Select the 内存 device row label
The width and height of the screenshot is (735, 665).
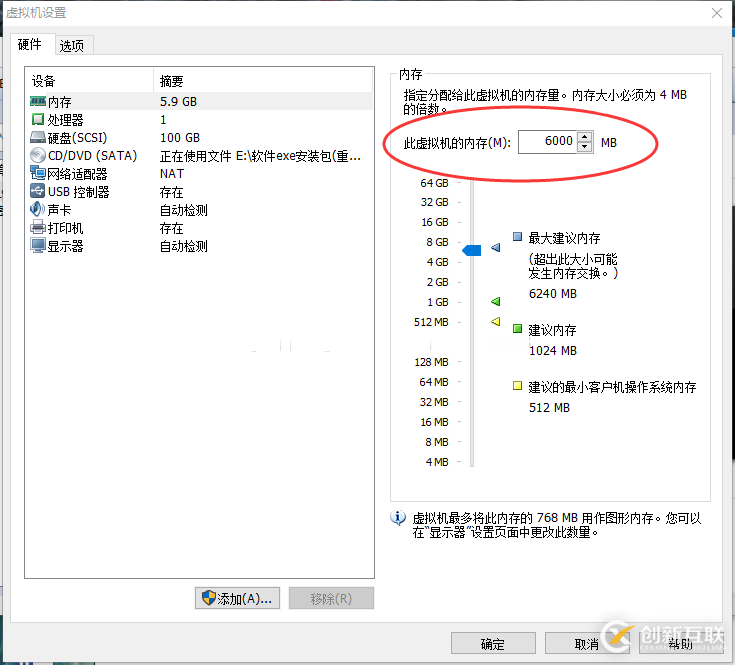tap(60, 102)
